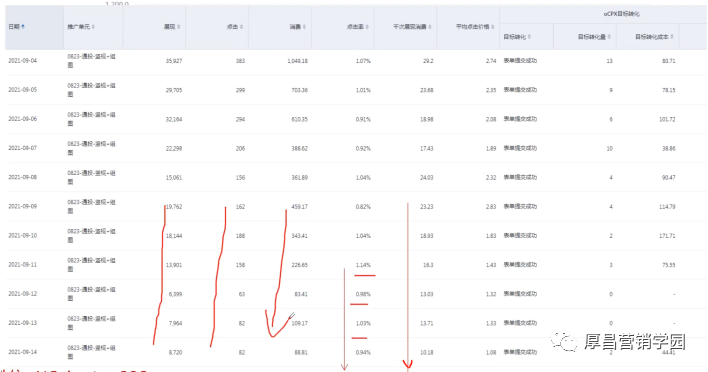Select the impressions value 15,061
The width and height of the screenshot is (708, 372).
click(x=174, y=177)
